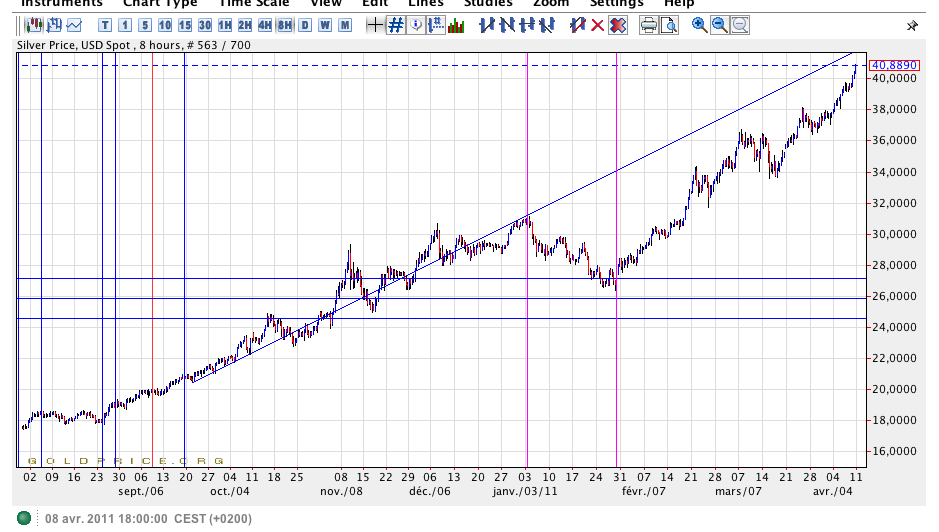This screenshot has height=532, width=939.
Task: Switch to weekly (W) time scale
Action: tap(325, 25)
